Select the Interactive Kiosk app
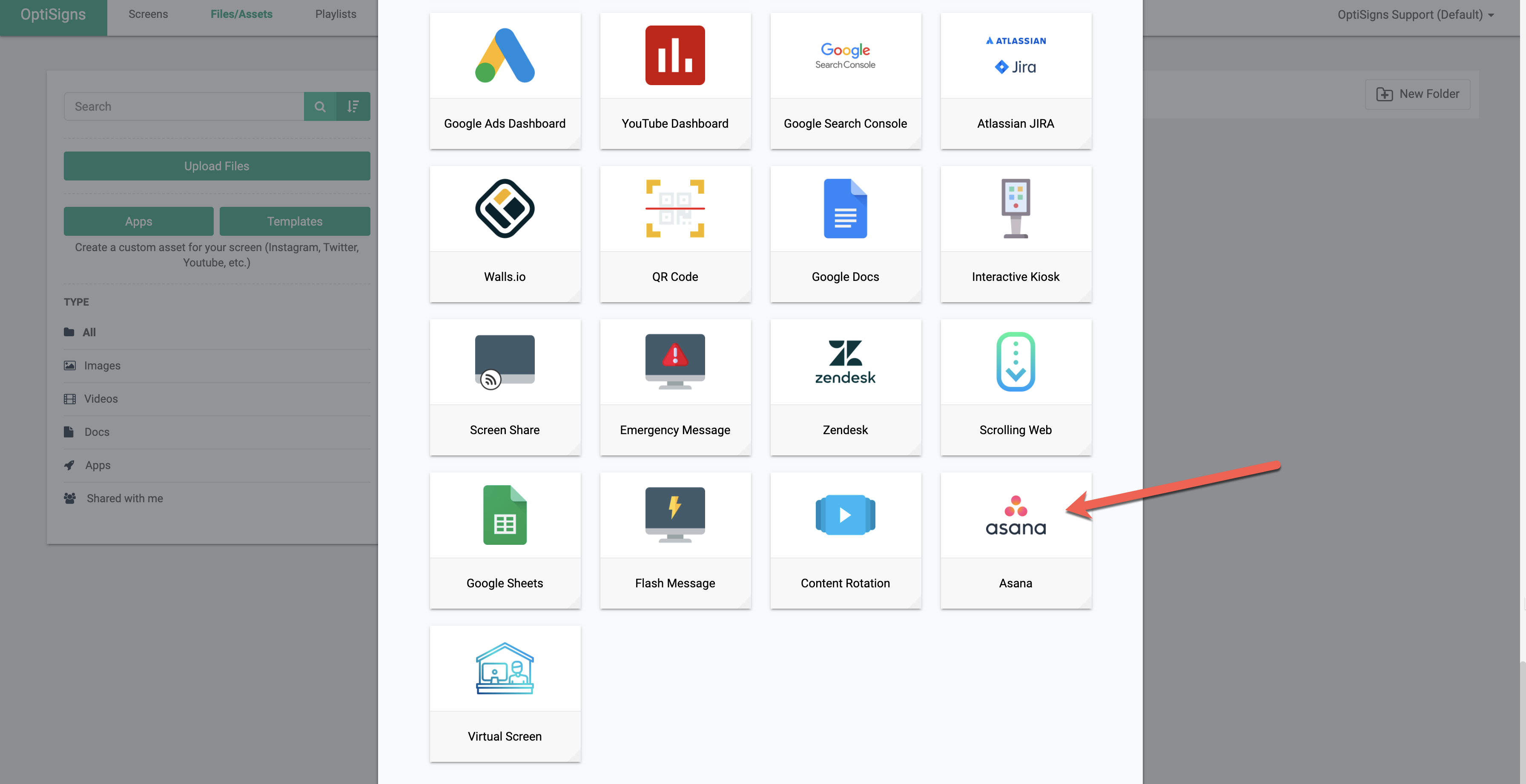 (1016, 233)
